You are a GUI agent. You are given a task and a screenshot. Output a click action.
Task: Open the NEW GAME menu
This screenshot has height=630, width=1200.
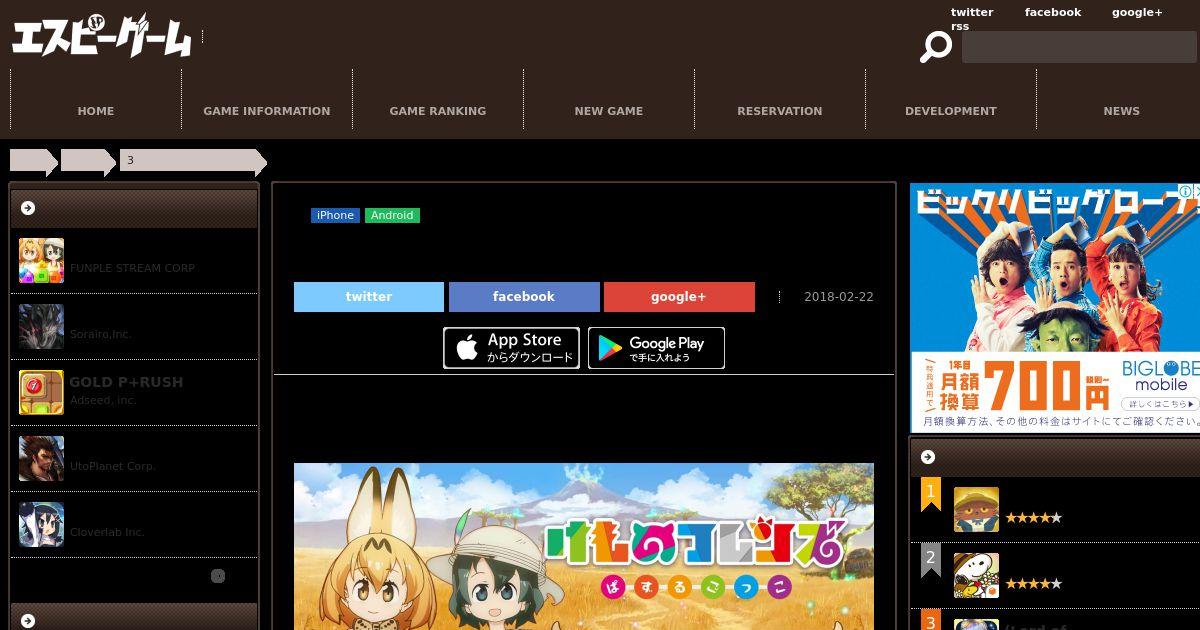click(609, 111)
